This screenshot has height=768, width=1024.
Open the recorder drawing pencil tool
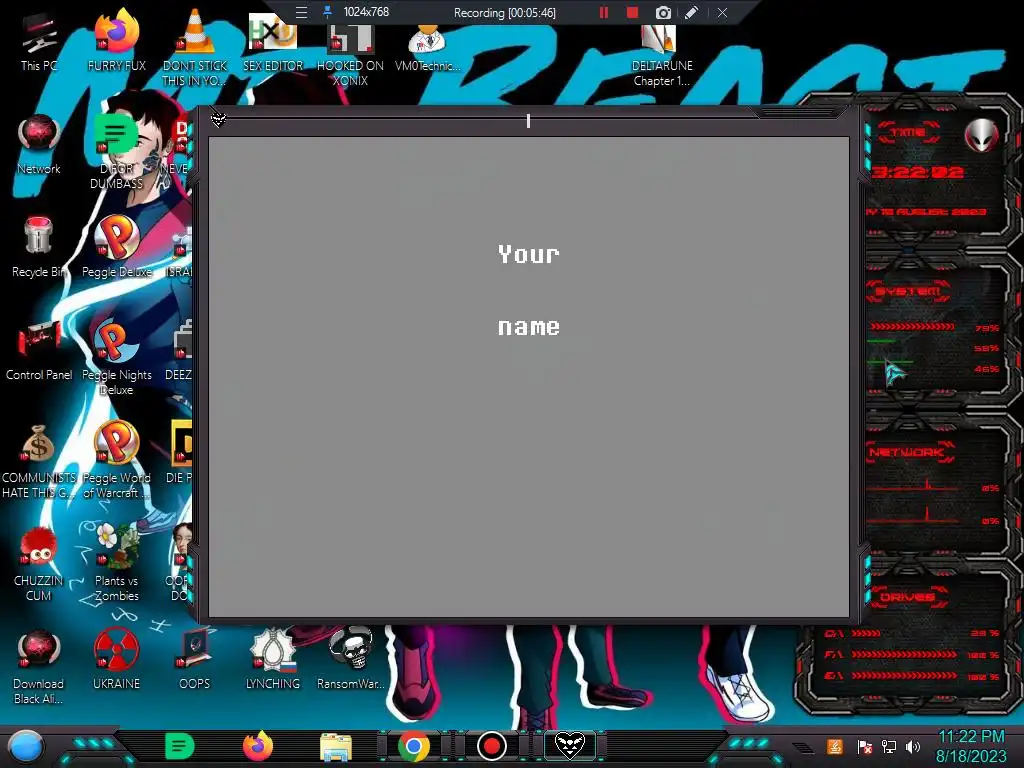pyautogui.click(x=692, y=12)
